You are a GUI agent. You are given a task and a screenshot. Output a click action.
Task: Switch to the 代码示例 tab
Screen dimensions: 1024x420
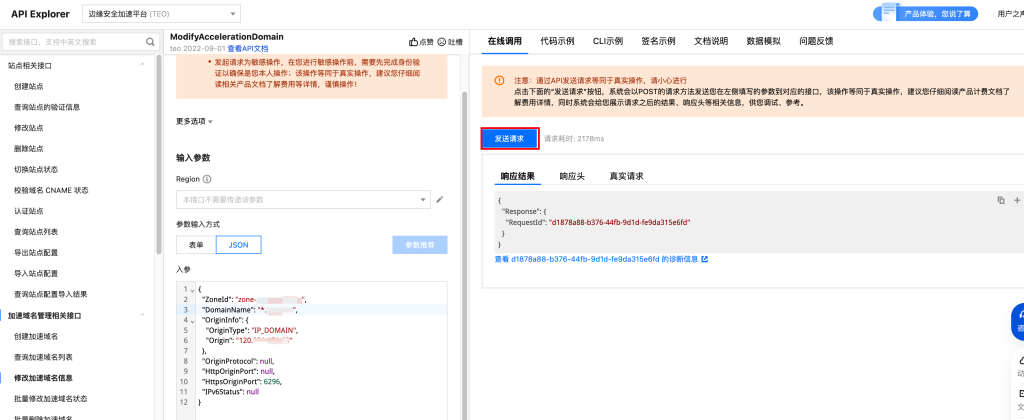557,41
